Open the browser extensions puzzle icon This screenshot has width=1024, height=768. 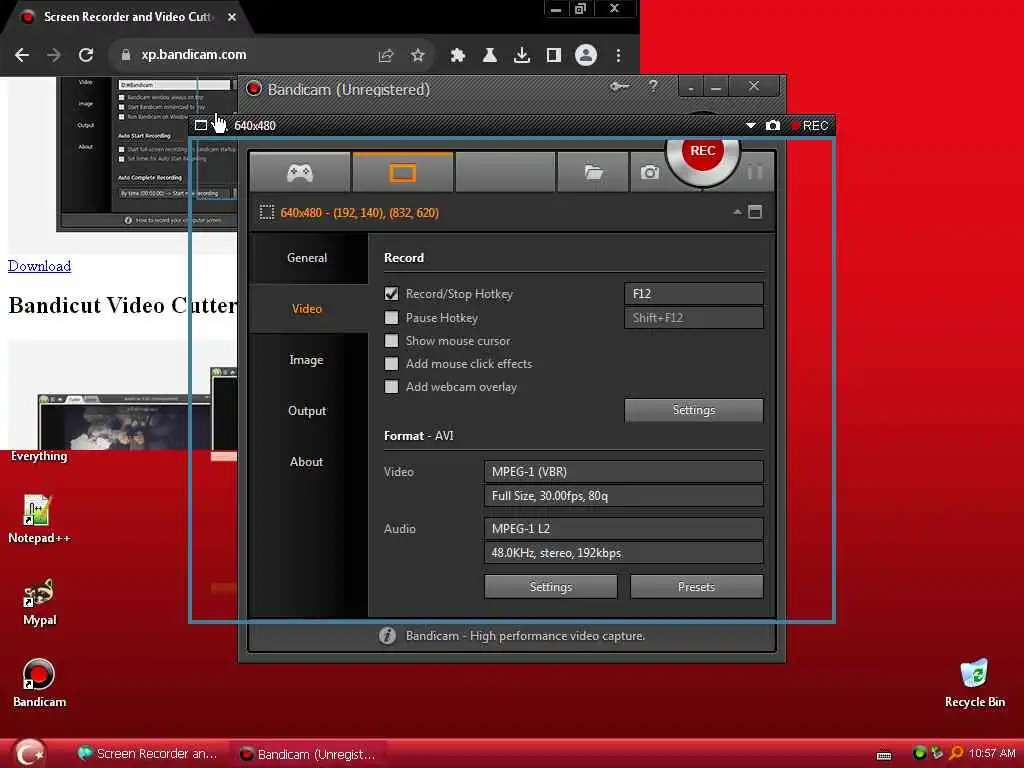tap(457, 56)
